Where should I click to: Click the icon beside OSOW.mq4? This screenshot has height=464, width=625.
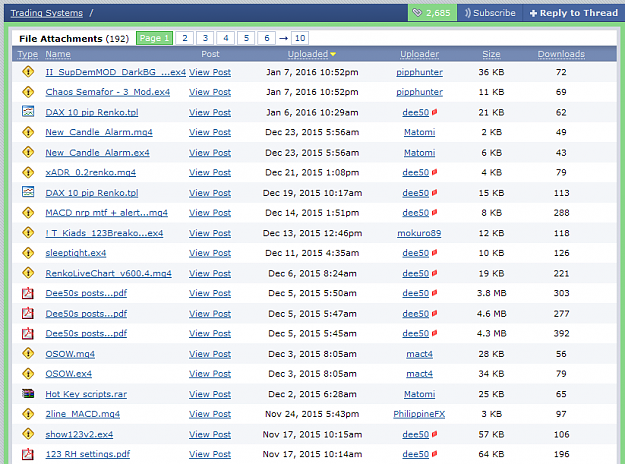tap(28, 354)
